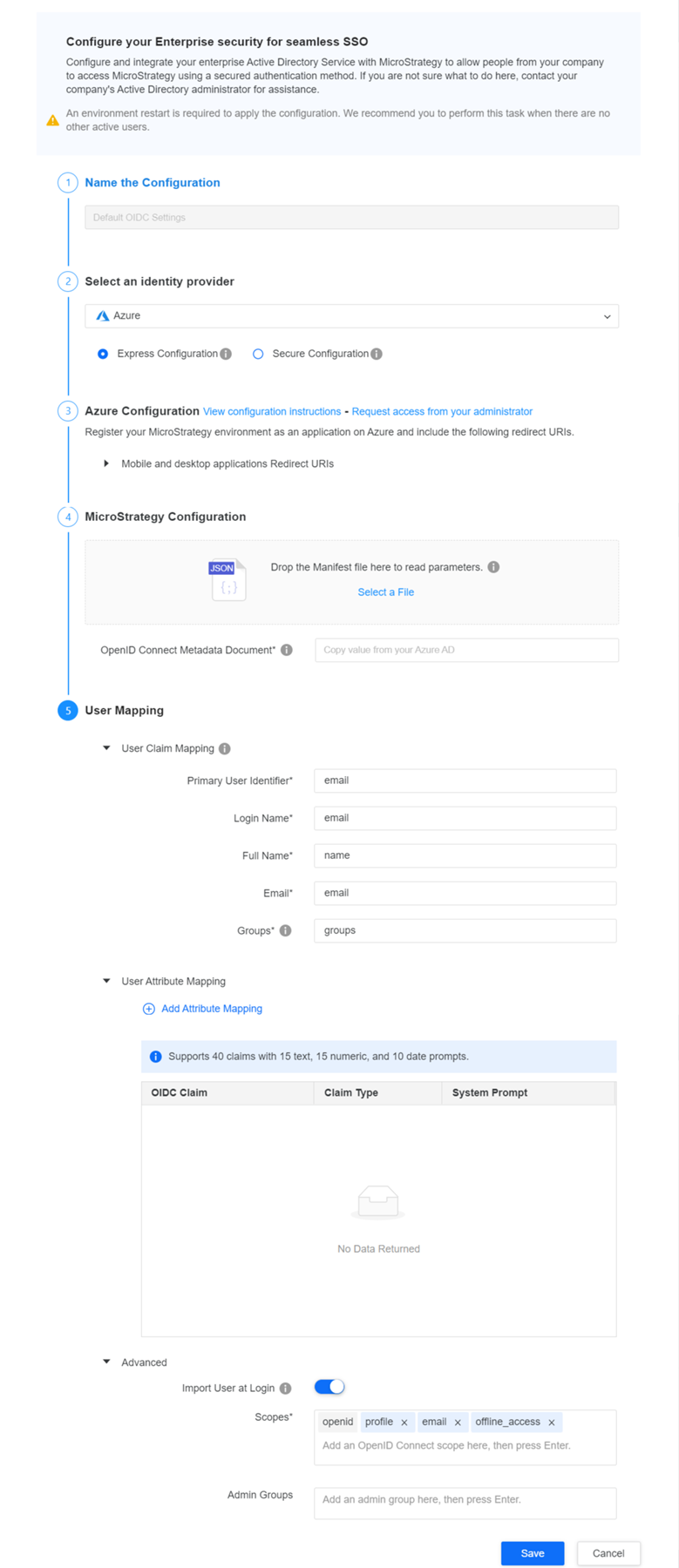Open the Azure identity provider dropdown
Image resolution: width=679 pixels, height=1568 pixels.
[x=351, y=316]
